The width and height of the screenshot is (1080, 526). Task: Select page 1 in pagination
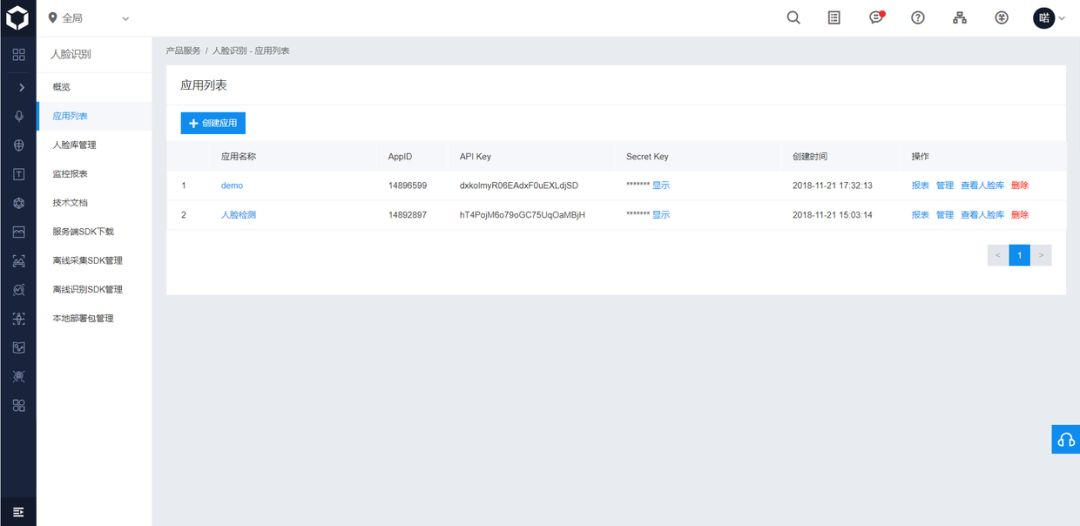tap(1019, 255)
